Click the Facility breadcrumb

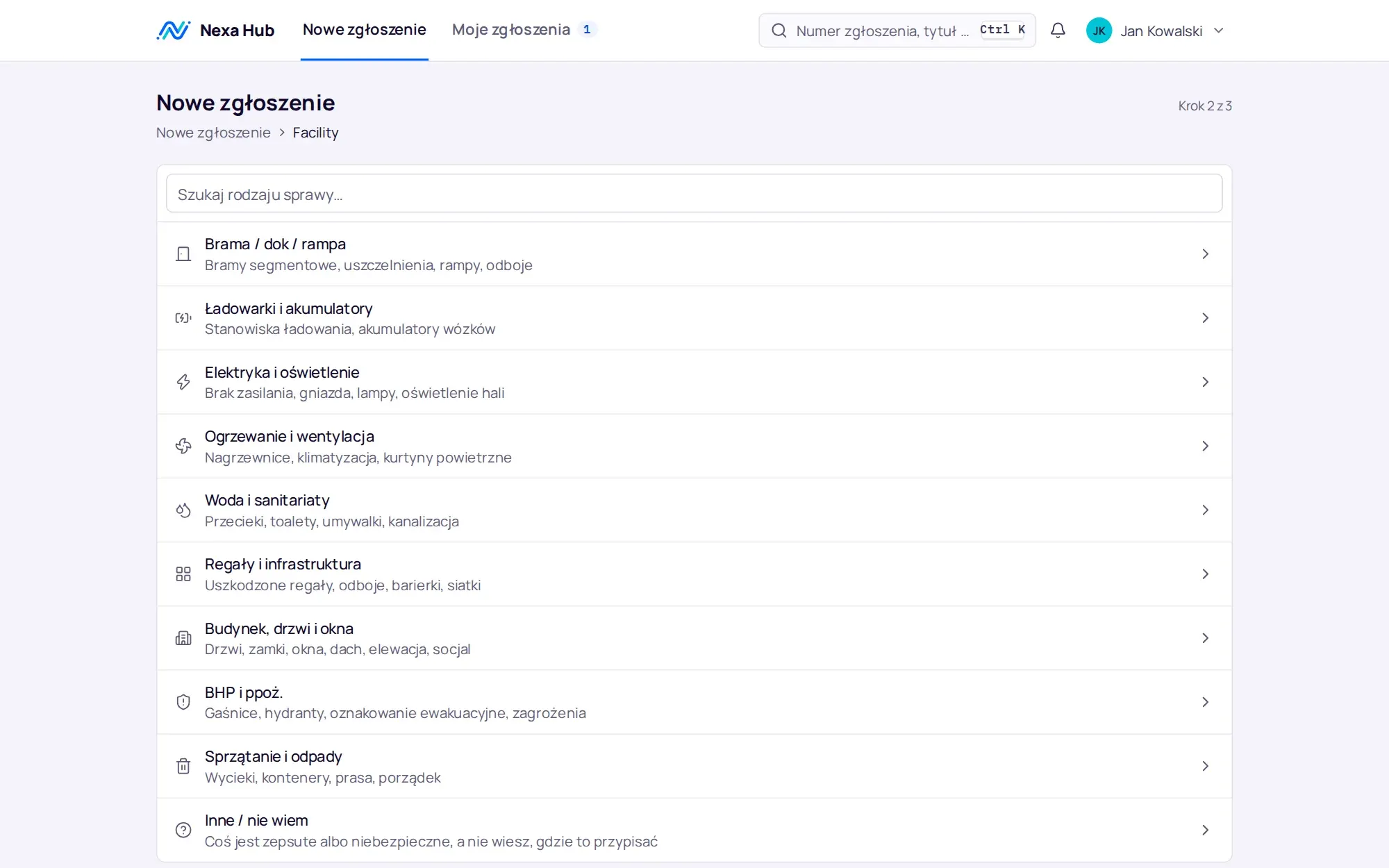tap(315, 133)
